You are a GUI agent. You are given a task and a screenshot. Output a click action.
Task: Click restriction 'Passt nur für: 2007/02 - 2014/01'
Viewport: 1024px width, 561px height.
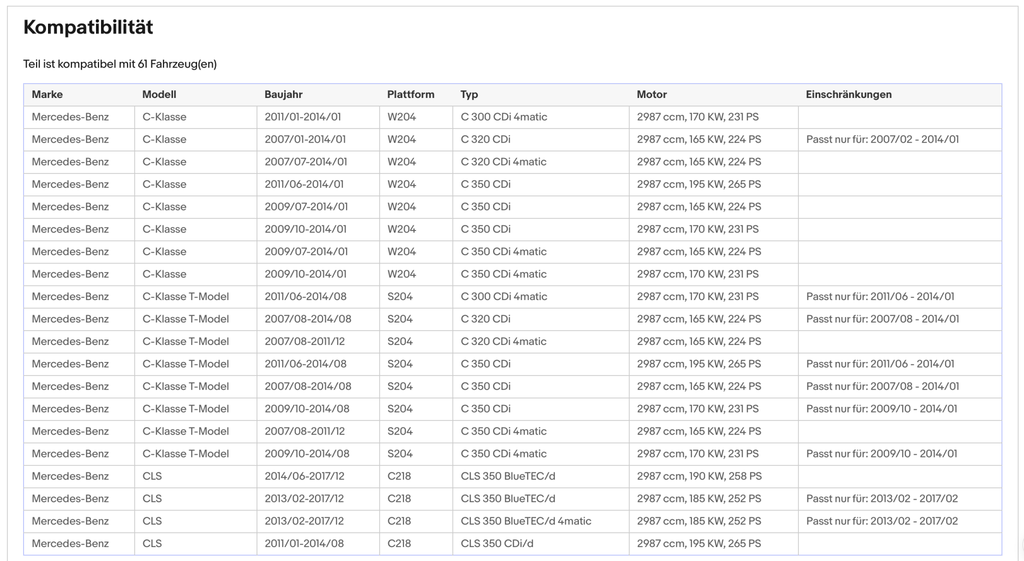coord(882,139)
